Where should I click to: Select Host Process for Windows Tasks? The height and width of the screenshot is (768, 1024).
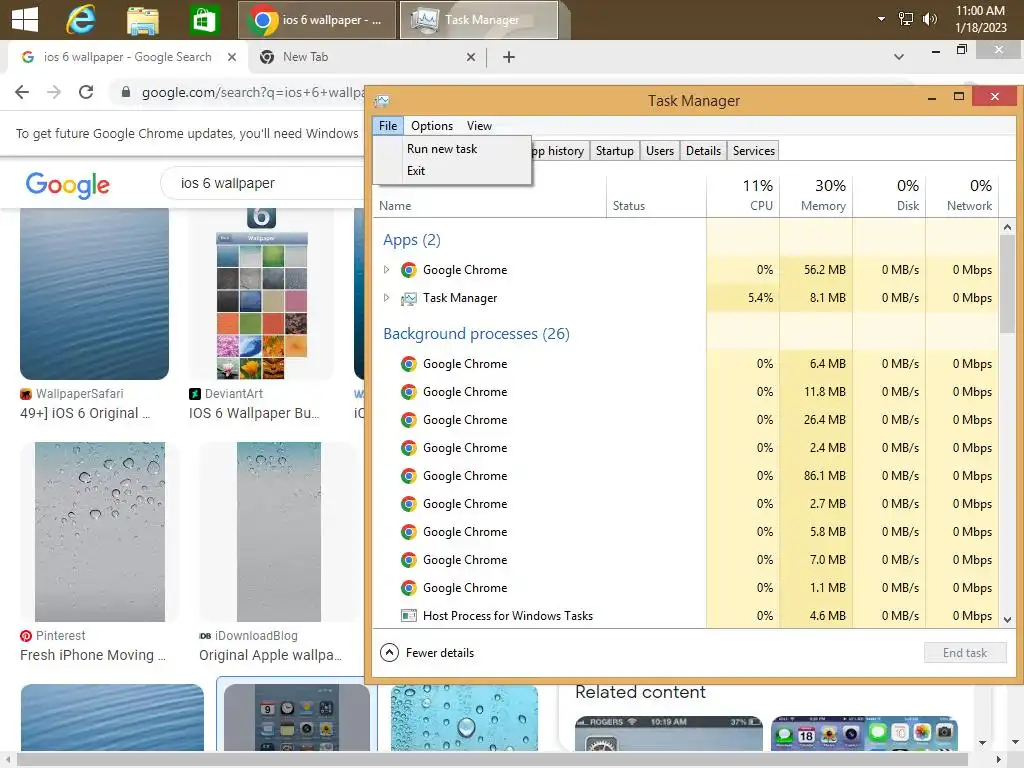point(686,615)
